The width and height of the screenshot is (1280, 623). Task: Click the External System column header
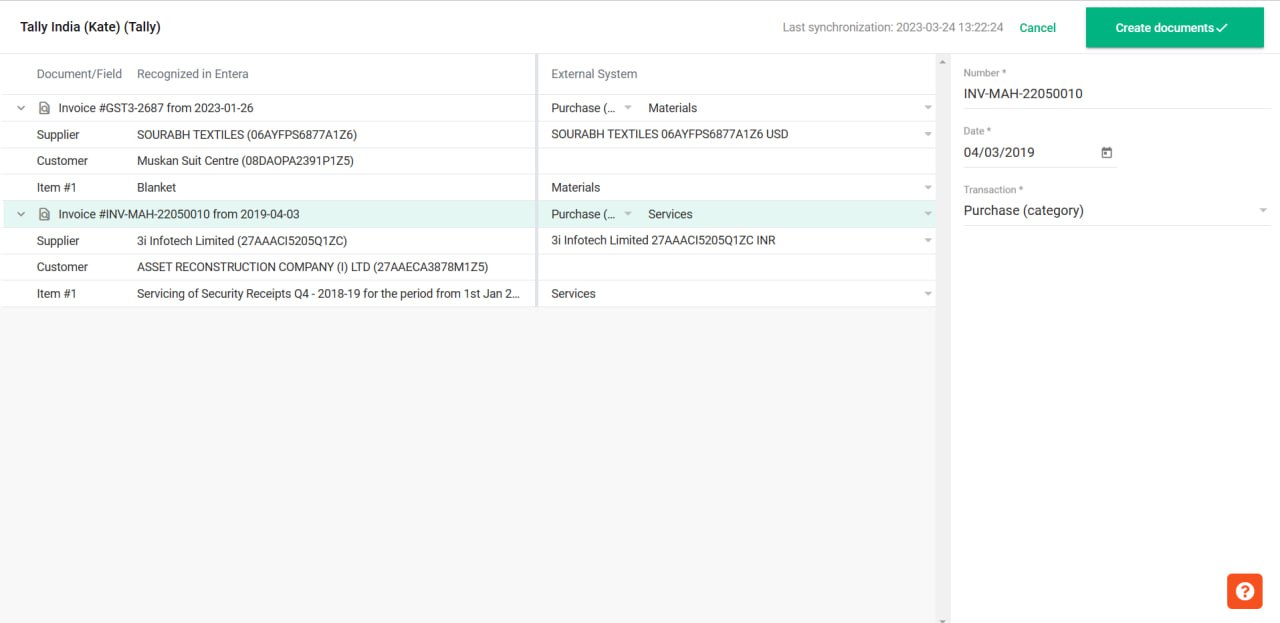pyautogui.click(x=594, y=74)
